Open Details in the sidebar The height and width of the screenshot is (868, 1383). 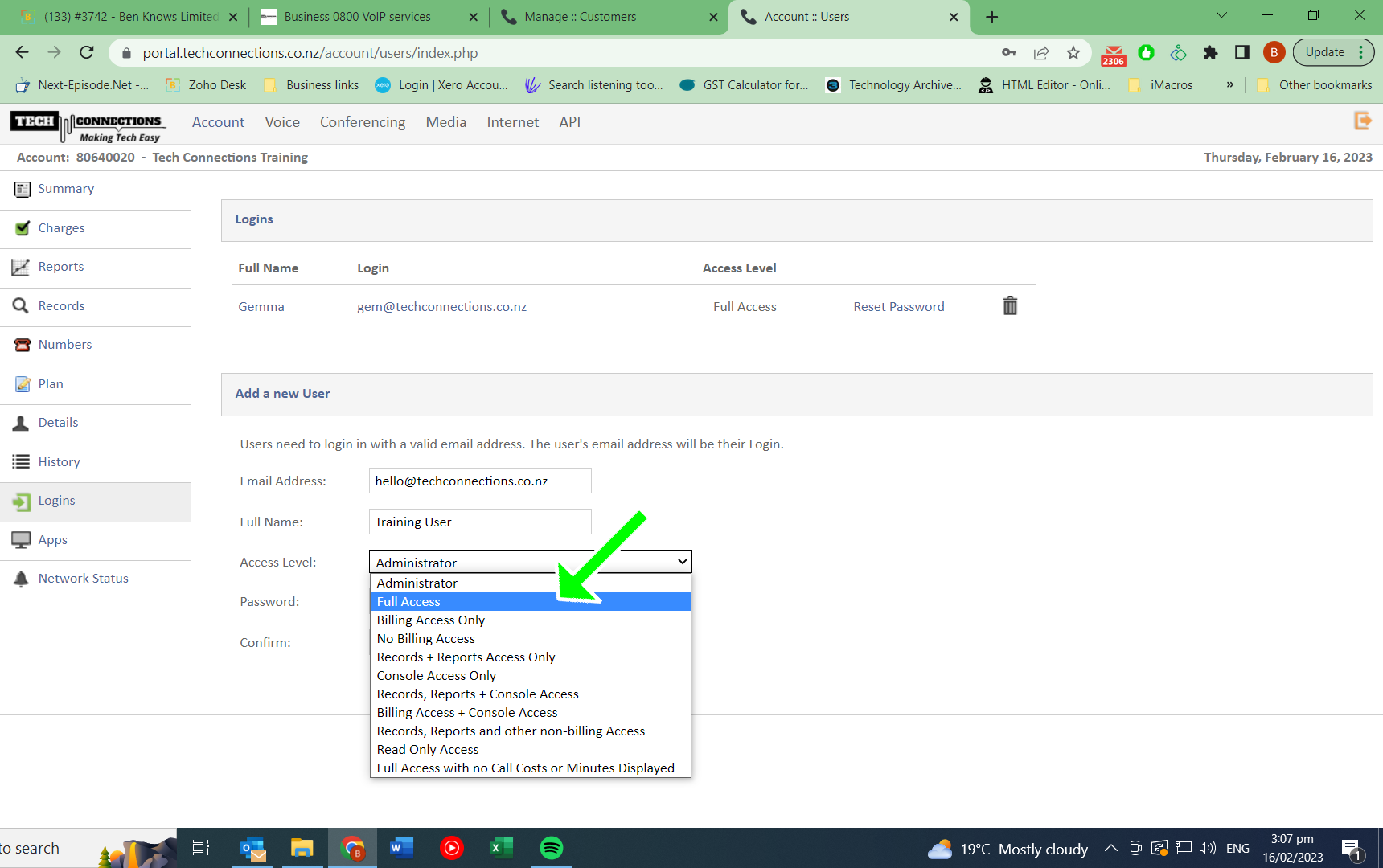(x=95, y=423)
